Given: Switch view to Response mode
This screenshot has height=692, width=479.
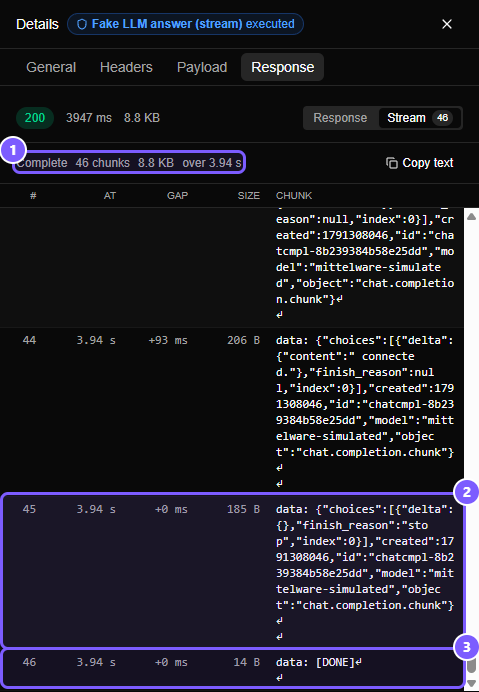Looking at the screenshot, I should (340, 118).
